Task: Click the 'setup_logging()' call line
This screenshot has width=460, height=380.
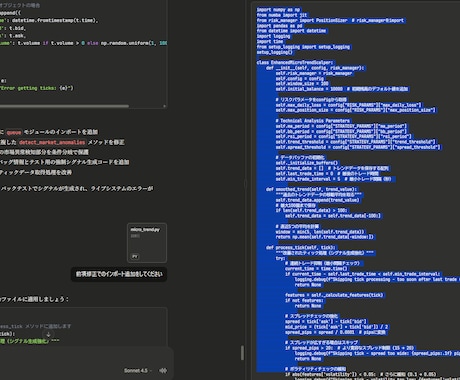Action: pos(275,52)
